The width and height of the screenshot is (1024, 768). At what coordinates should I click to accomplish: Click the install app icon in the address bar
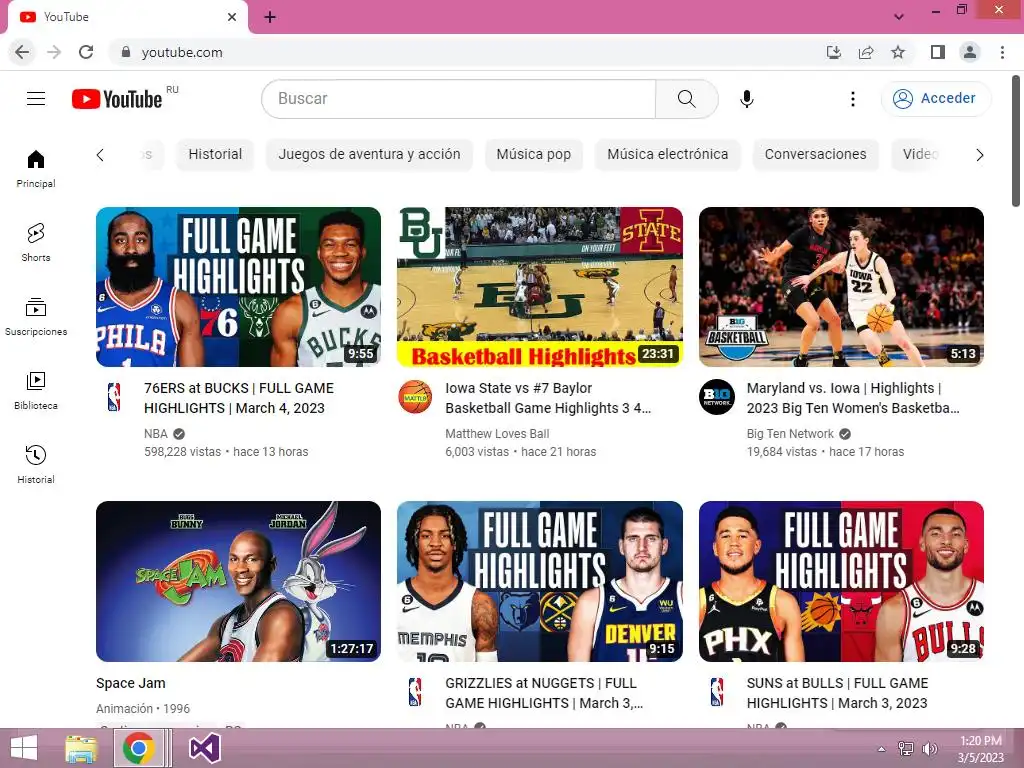[833, 52]
